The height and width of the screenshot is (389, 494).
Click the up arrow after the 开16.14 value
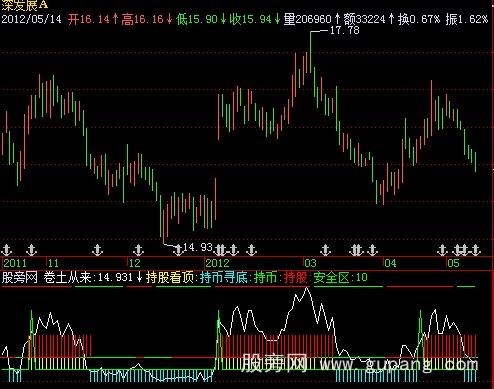pos(115,19)
